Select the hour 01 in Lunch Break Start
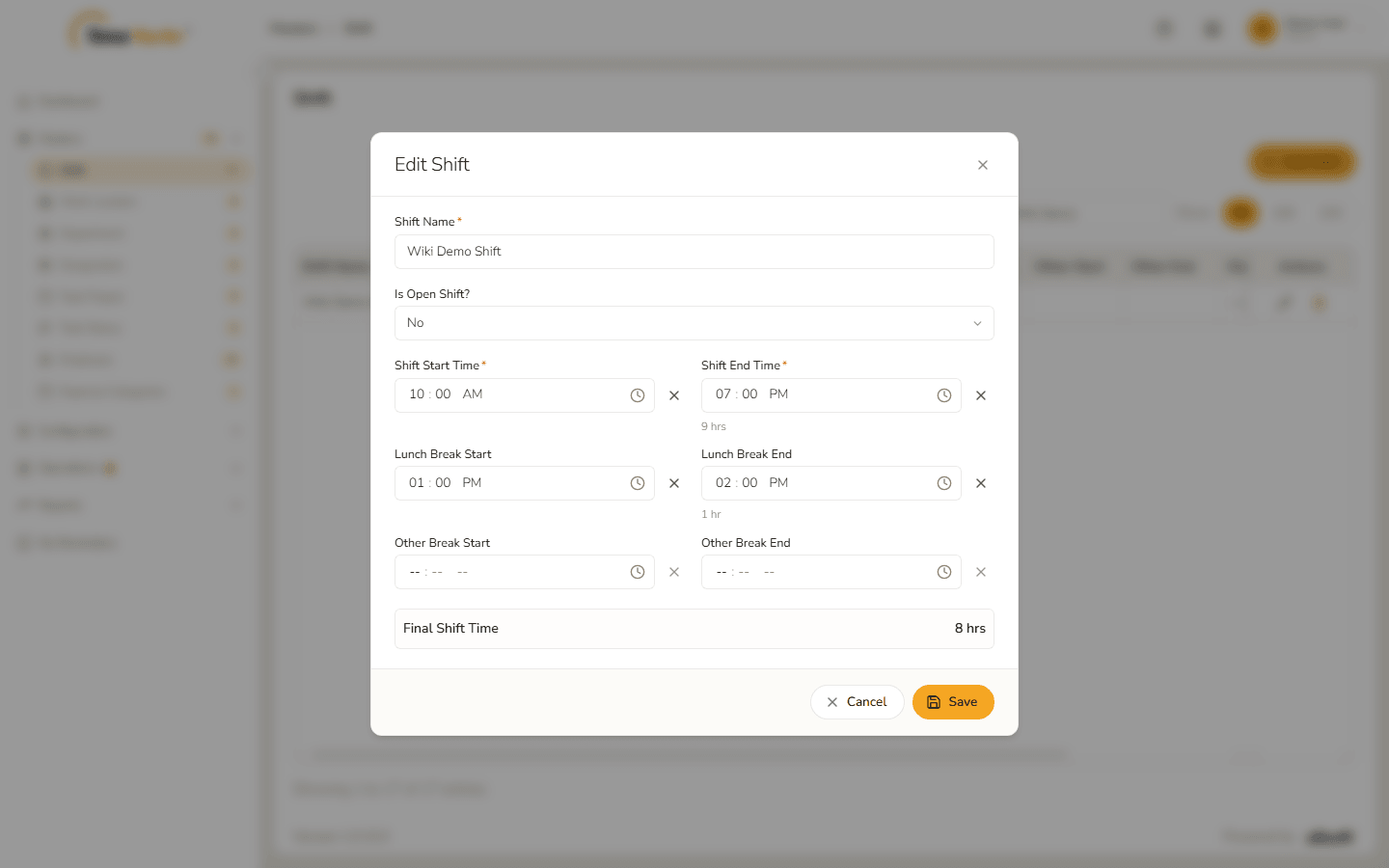1389x868 pixels. 417,483
